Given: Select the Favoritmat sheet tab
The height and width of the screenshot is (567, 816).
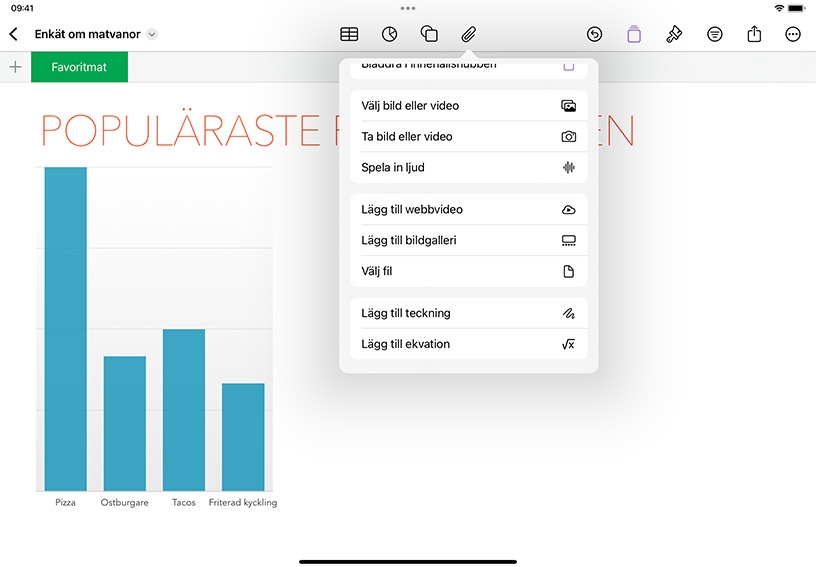Looking at the screenshot, I should click(79, 67).
